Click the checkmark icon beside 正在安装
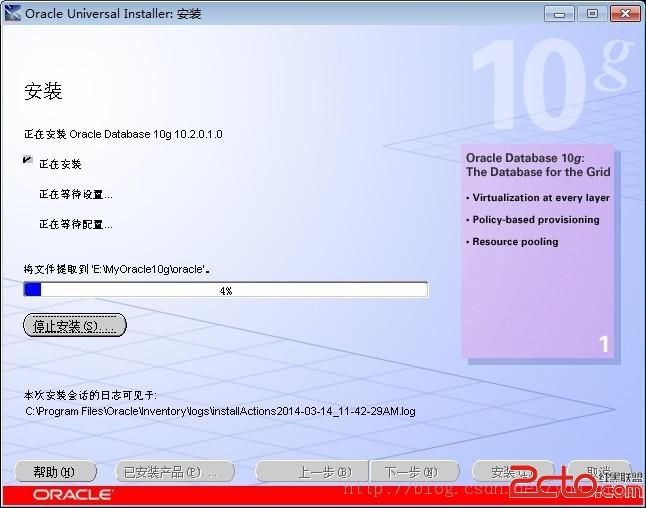 [x=28, y=160]
